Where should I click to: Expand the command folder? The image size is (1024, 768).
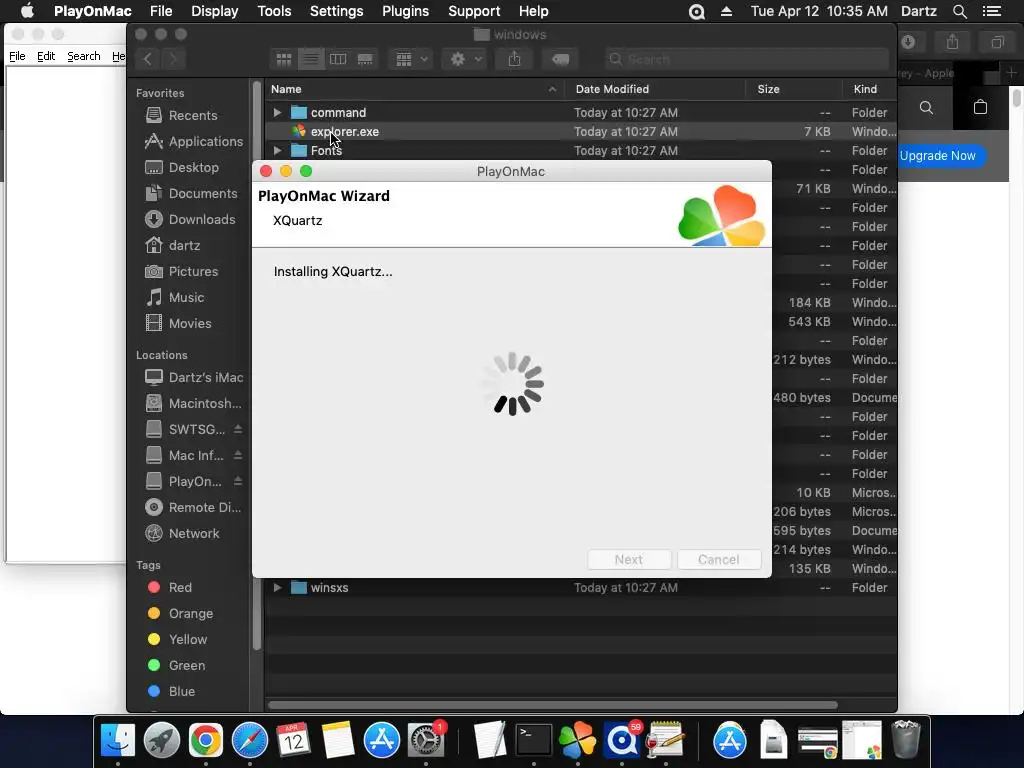(277, 112)
